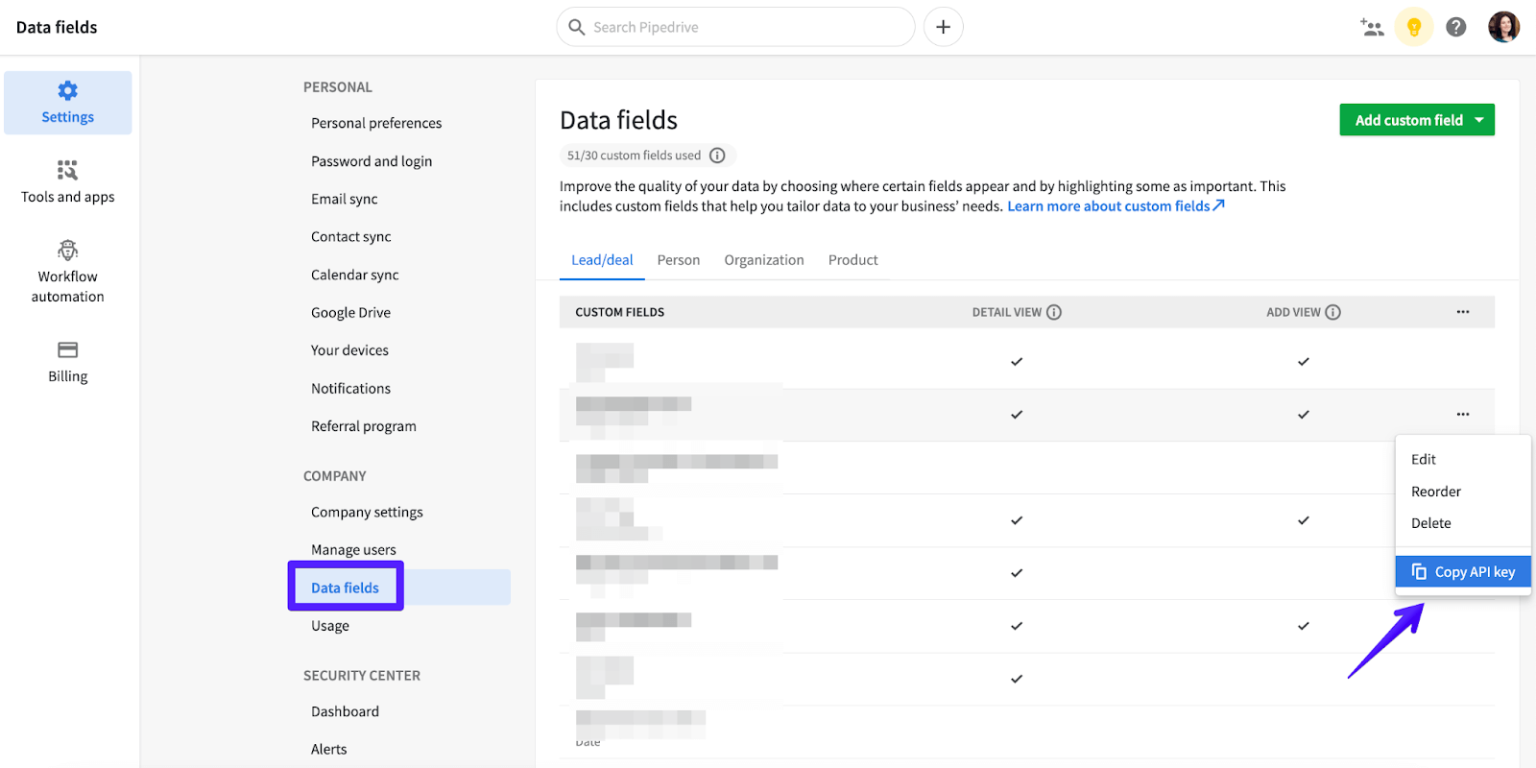
Task: Click the add people icon in the top bar
Action: (1373, 27)
